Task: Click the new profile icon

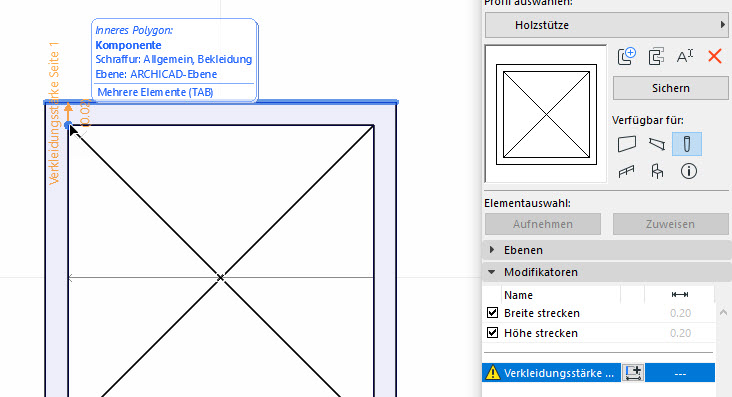Action: tap(626, 57)
